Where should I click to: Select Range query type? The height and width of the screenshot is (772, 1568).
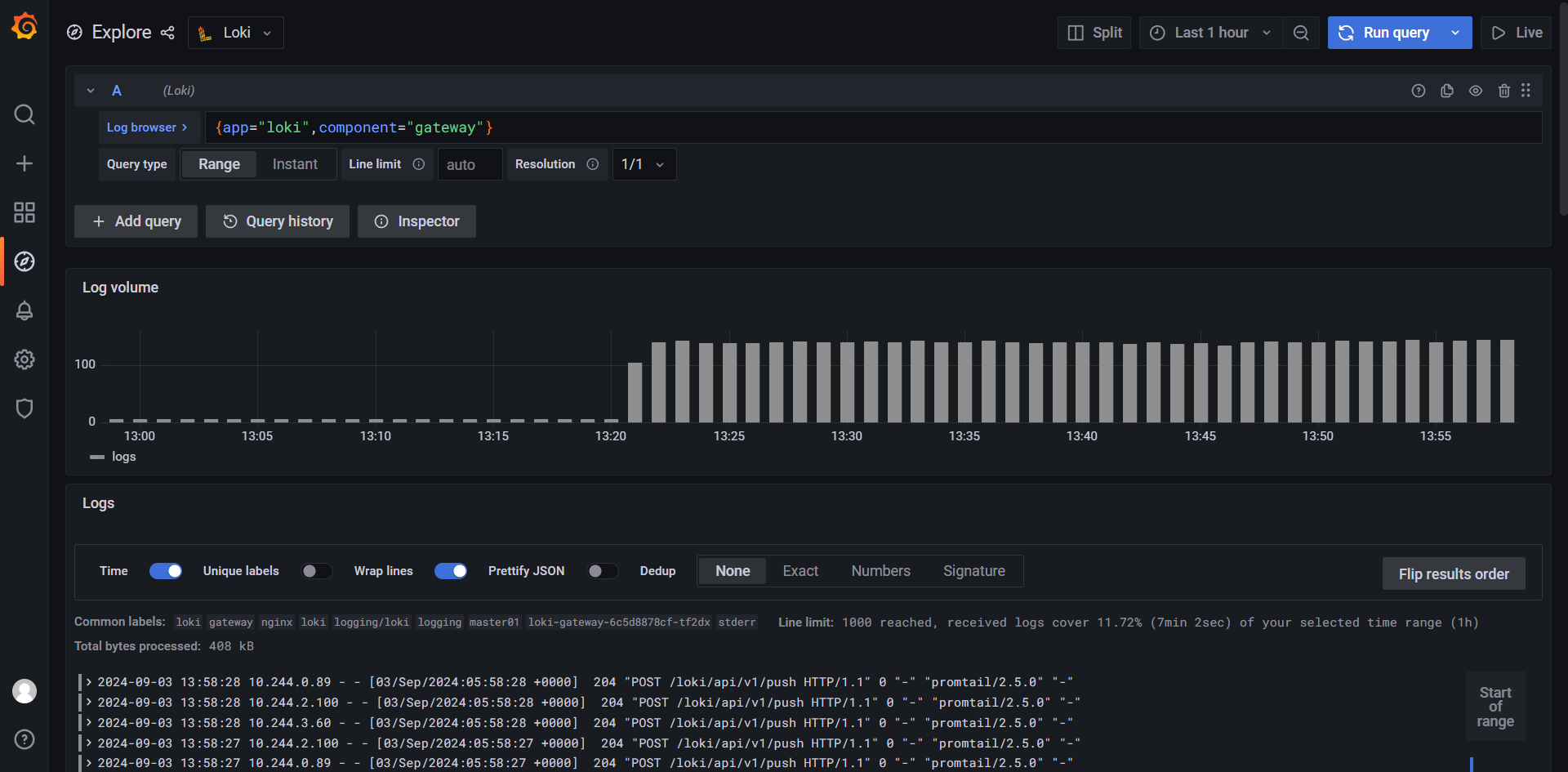coord(219,164)
